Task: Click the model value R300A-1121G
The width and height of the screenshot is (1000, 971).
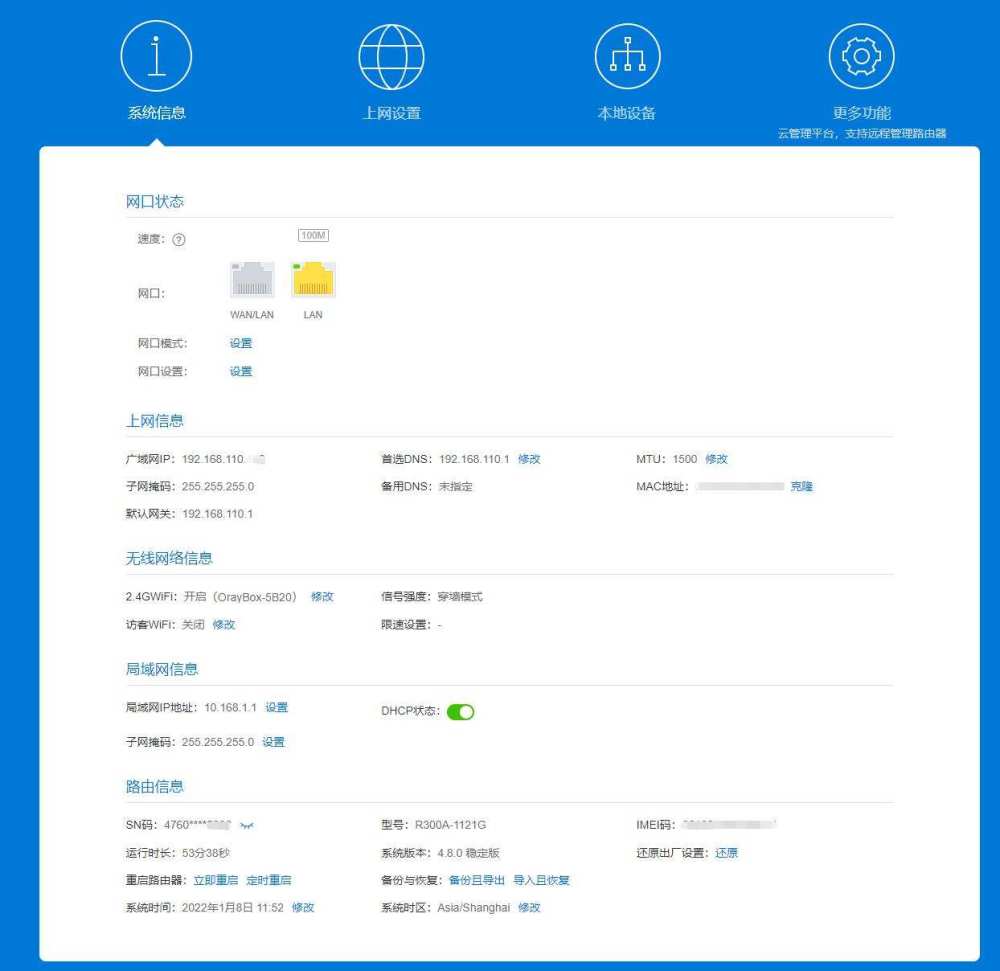Action: tap(450, 825)
